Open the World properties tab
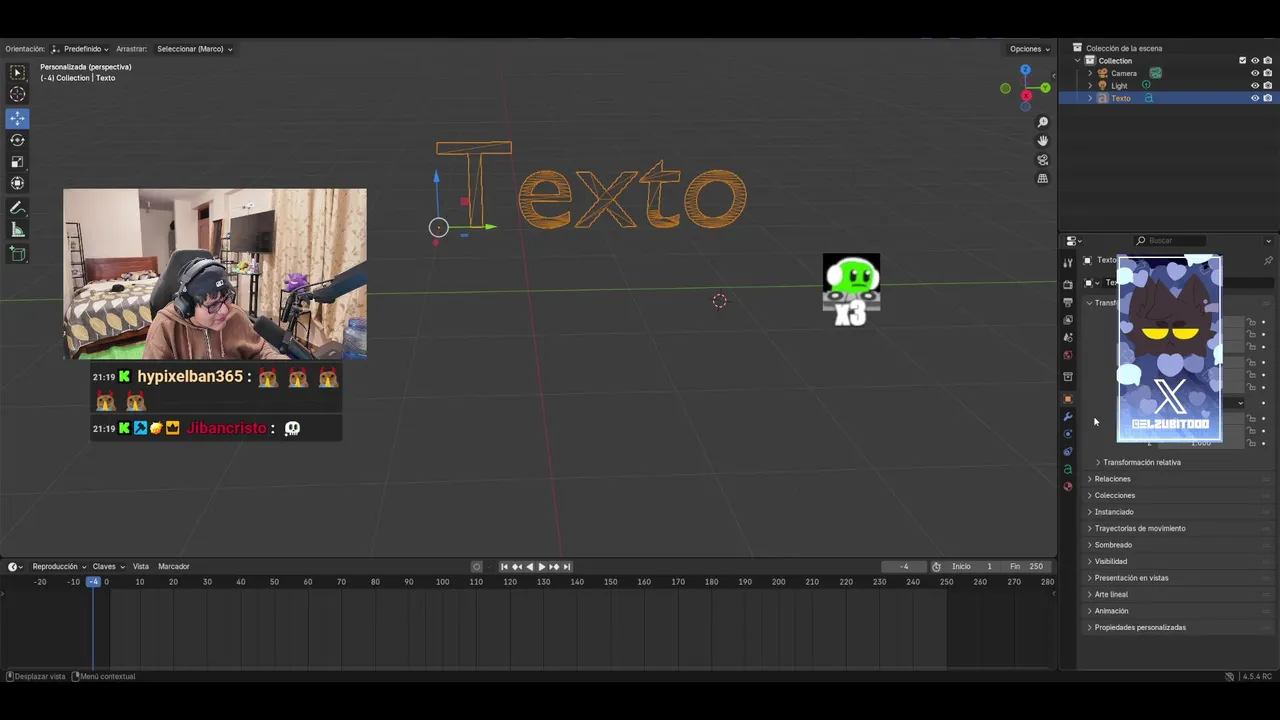This screenshot has width=1280, height=720. point(1068,355)
